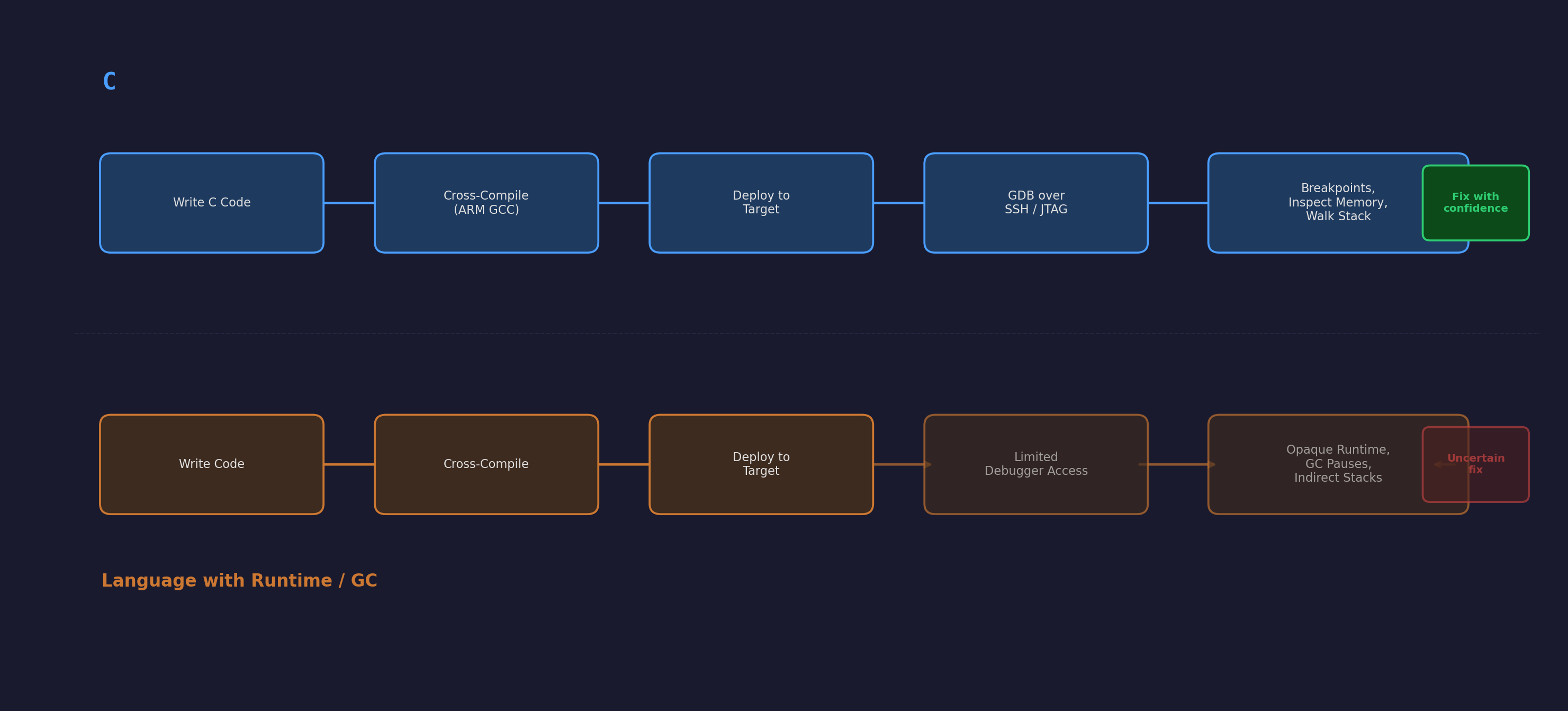Click the "Language with Runtime / GC" heading

coord(240,580)
